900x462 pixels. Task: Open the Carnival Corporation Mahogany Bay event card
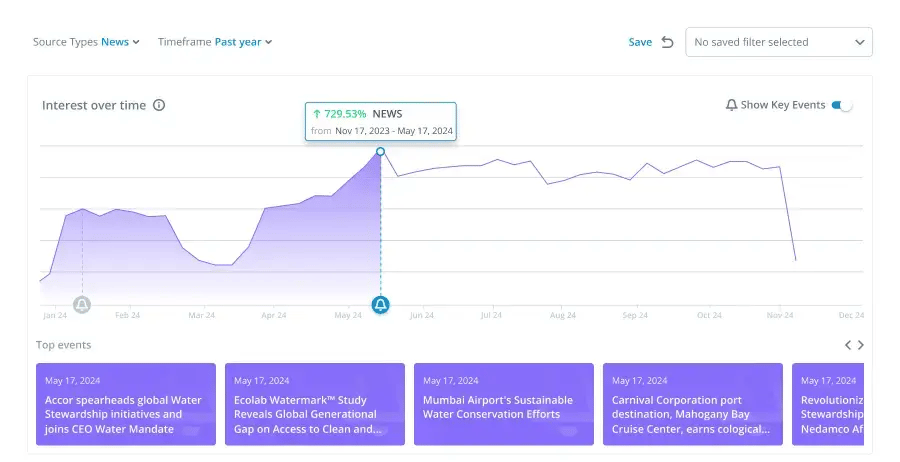pyautogui.click(x=692, y=404)
